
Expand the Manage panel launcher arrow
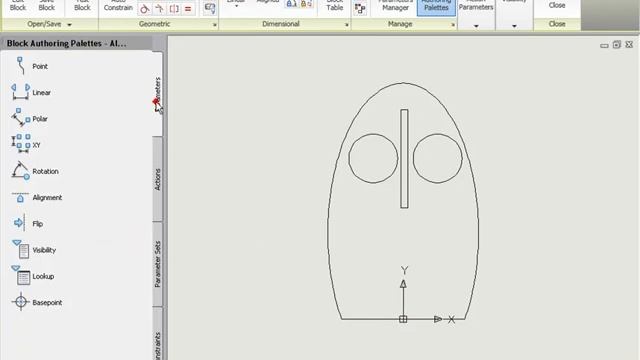[453, 25]
